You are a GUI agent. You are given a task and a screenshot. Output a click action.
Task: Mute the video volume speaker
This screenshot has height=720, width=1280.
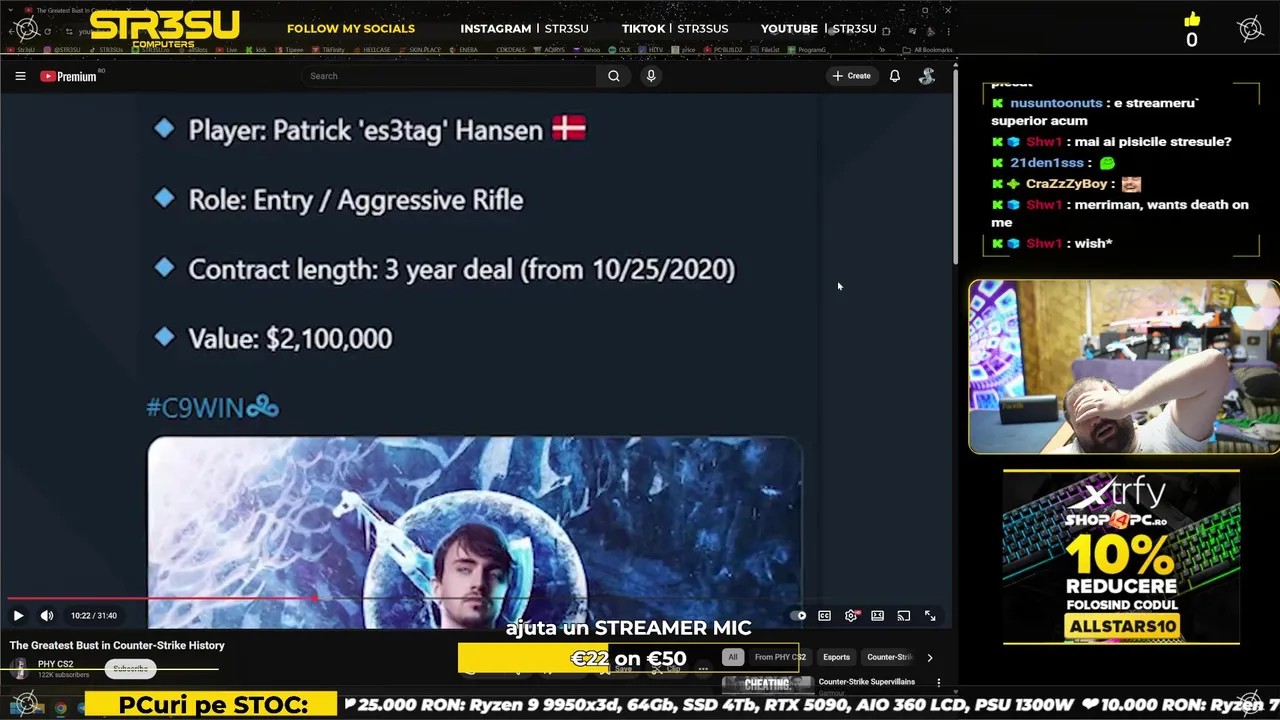tap(47, 616)
